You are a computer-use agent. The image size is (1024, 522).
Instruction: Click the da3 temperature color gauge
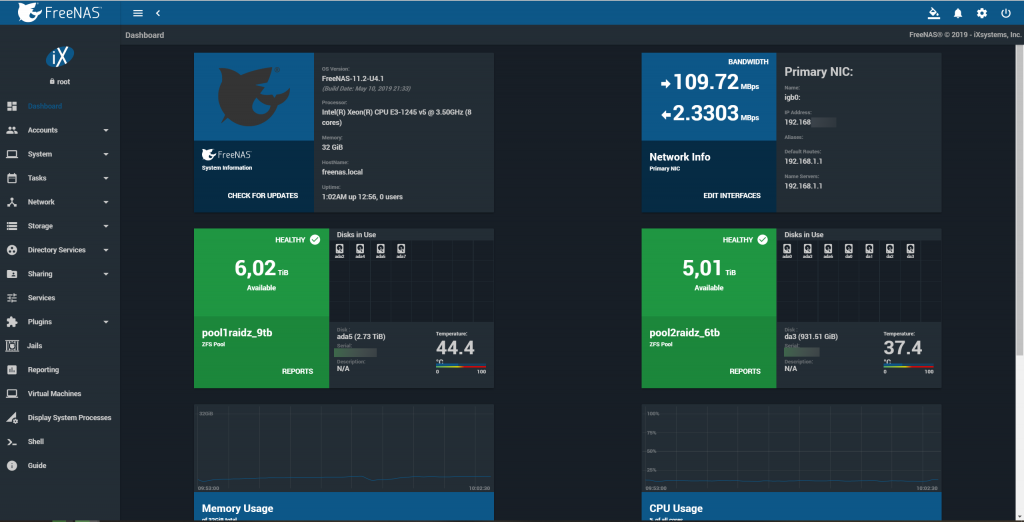pyautogui.click(x=908, y=366)
